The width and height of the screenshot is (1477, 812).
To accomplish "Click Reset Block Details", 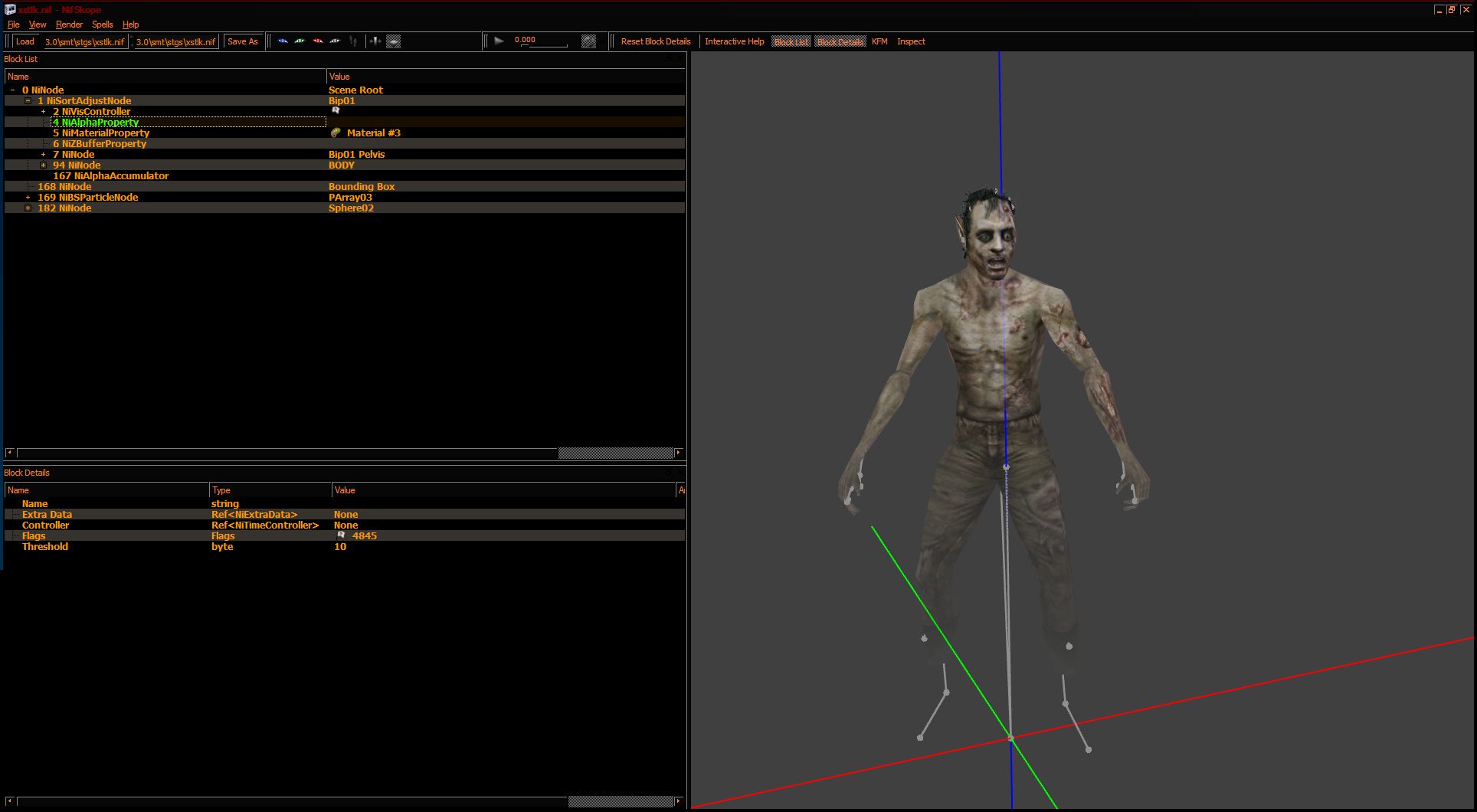I will pos(656,41).
